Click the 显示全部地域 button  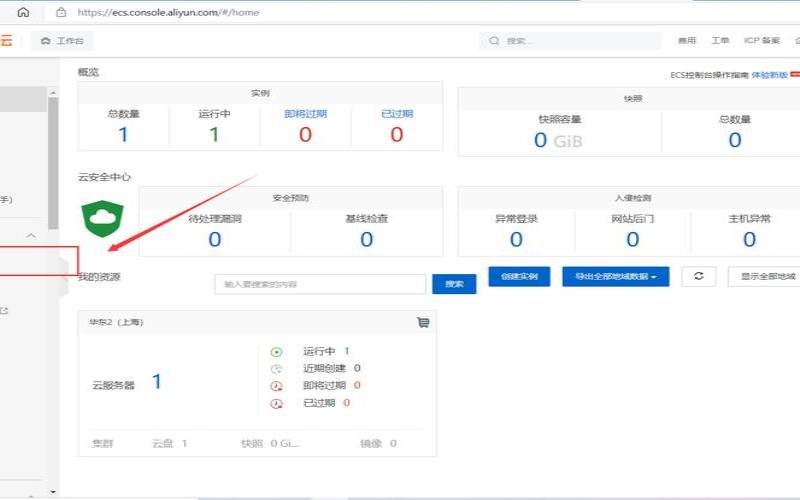pyautogui.click(x=765, y=277)
